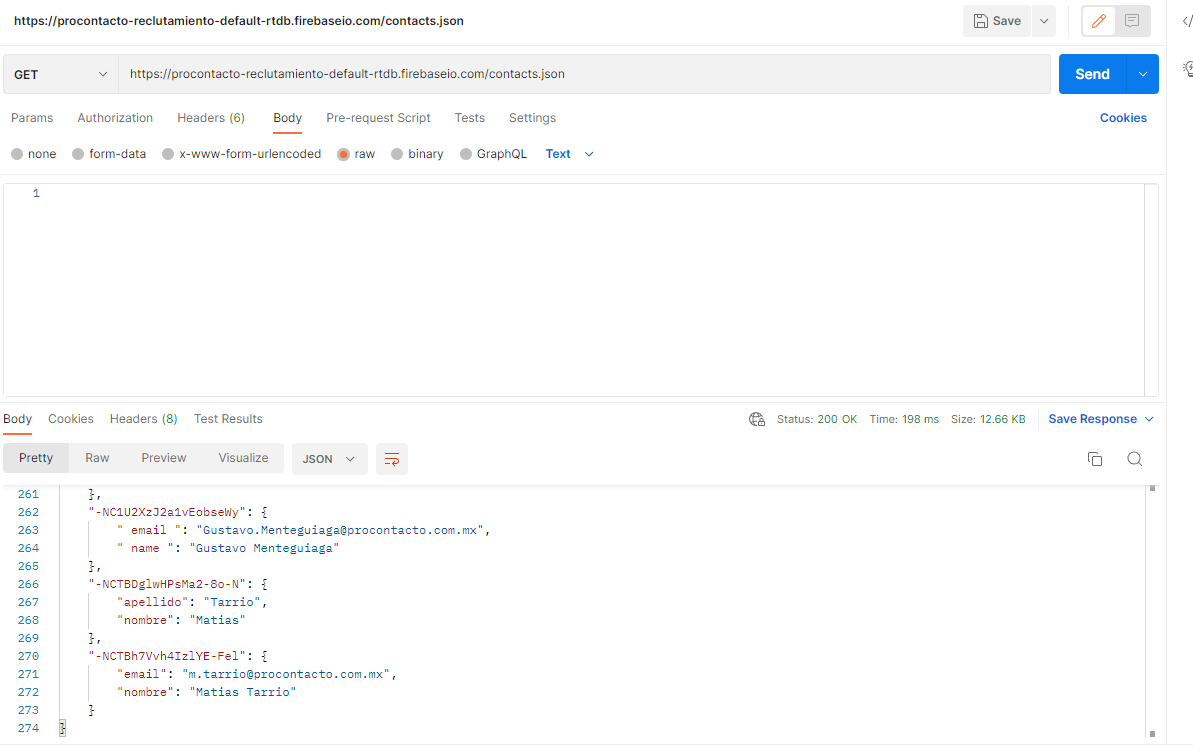Click the "Matias Tarrio" nombre value
This screenshot has height=750, width=1193.
(243, 693)
